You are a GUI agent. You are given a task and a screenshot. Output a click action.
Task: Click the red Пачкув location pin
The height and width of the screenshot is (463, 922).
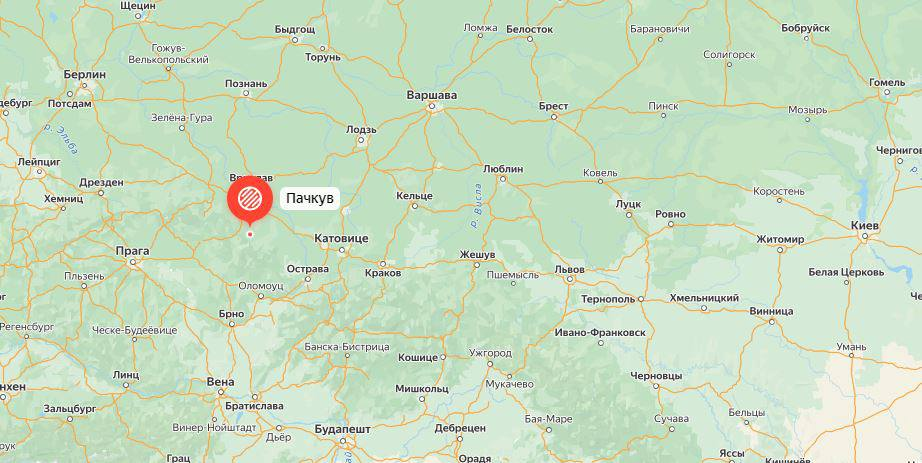point(250,199)
